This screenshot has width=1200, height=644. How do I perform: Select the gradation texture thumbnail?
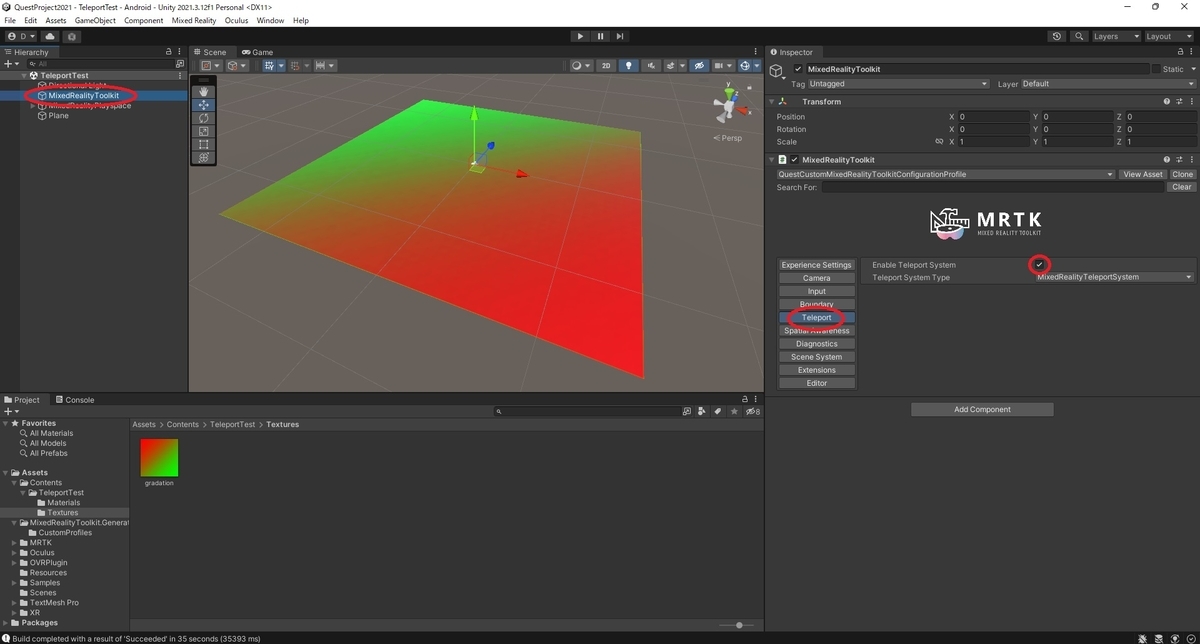[x=158, y=458]
